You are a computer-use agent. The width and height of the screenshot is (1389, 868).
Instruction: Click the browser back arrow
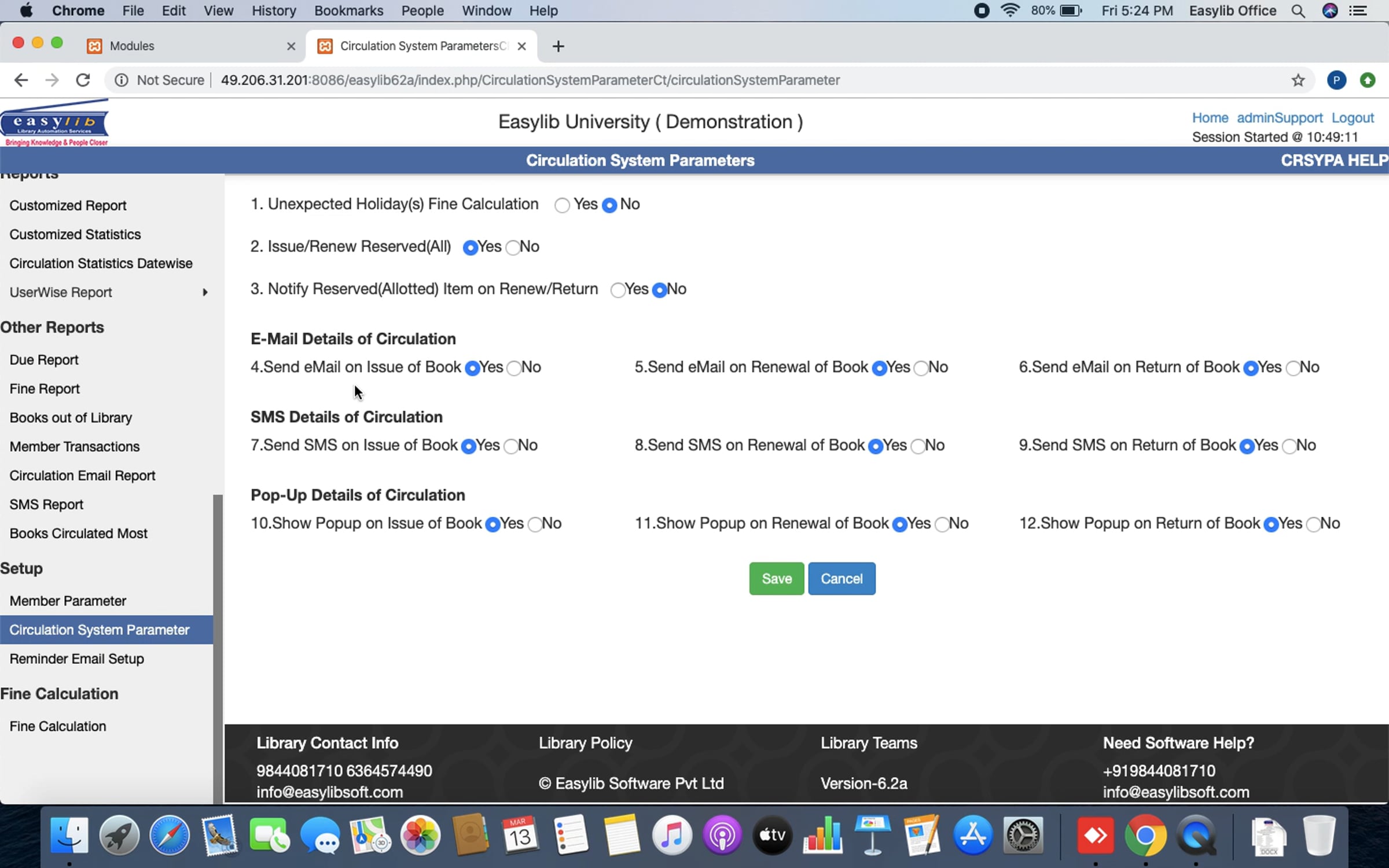point(21,80)
